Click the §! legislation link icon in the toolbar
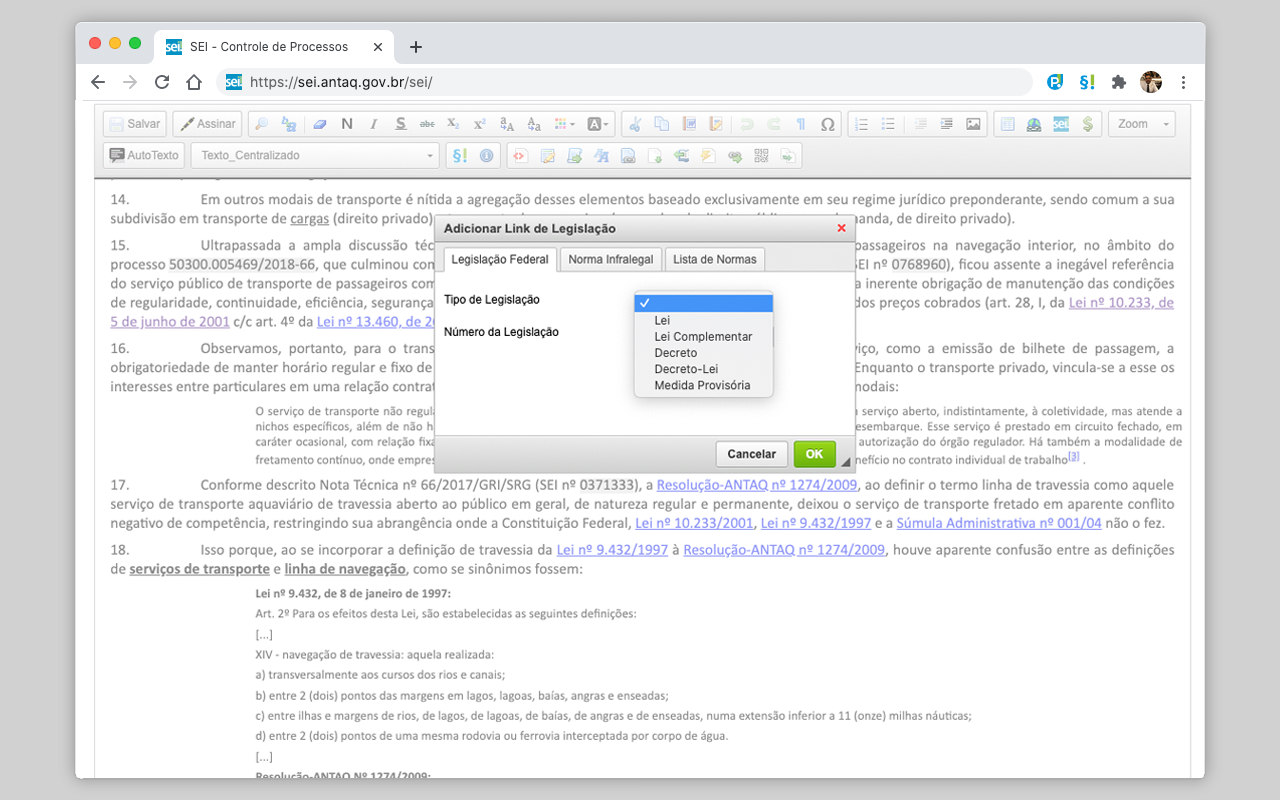Screen dimensions: 1280x800 point(460,155)
